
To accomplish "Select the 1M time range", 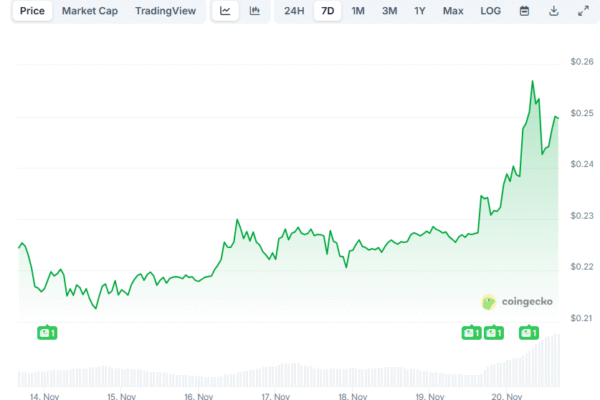I will 357,11.
